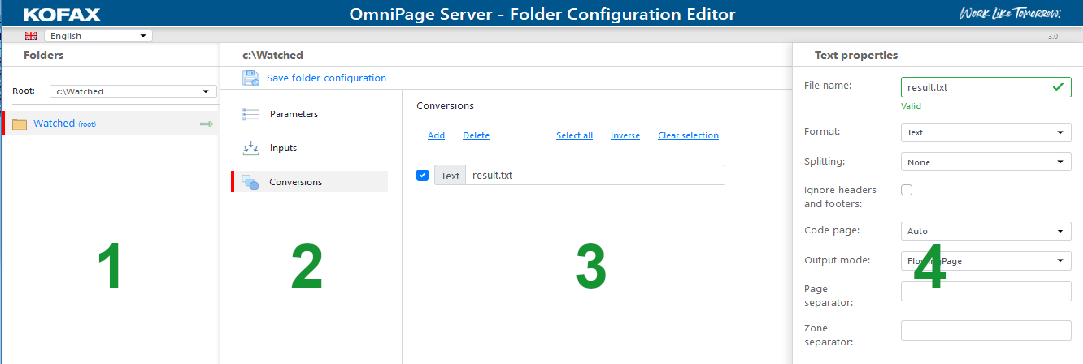Enable Ignore headers and footers checkbox

[x=907, y=190]
